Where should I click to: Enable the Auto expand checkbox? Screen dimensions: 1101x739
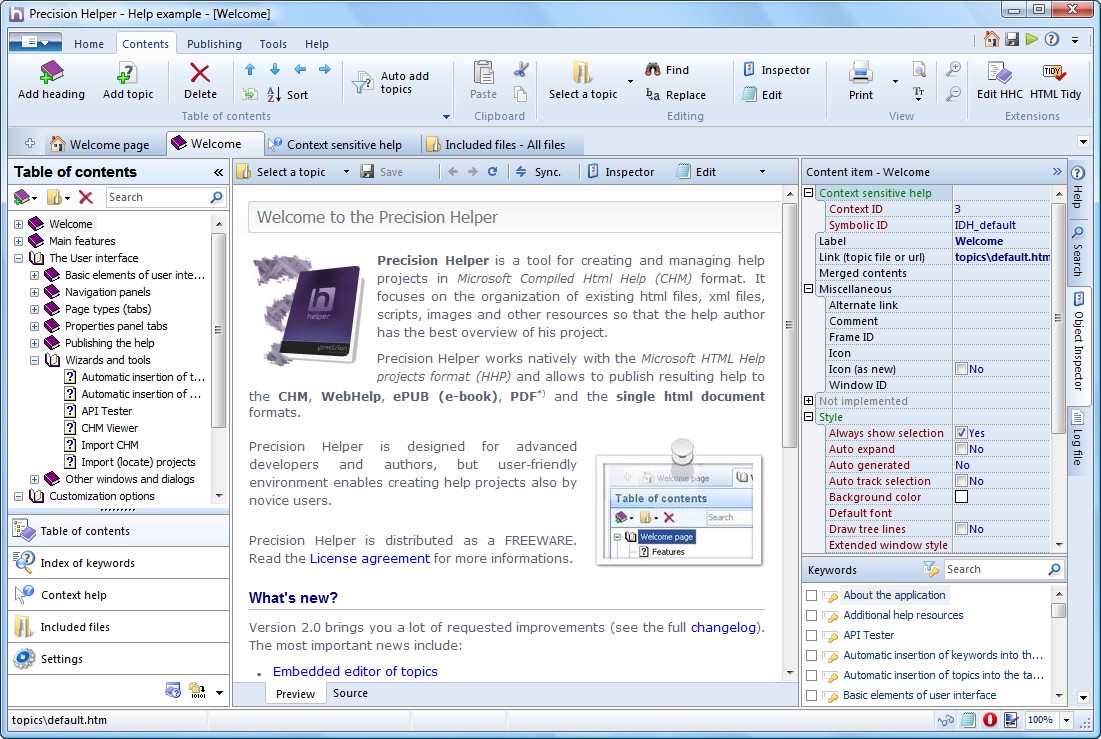pos(961,449)
